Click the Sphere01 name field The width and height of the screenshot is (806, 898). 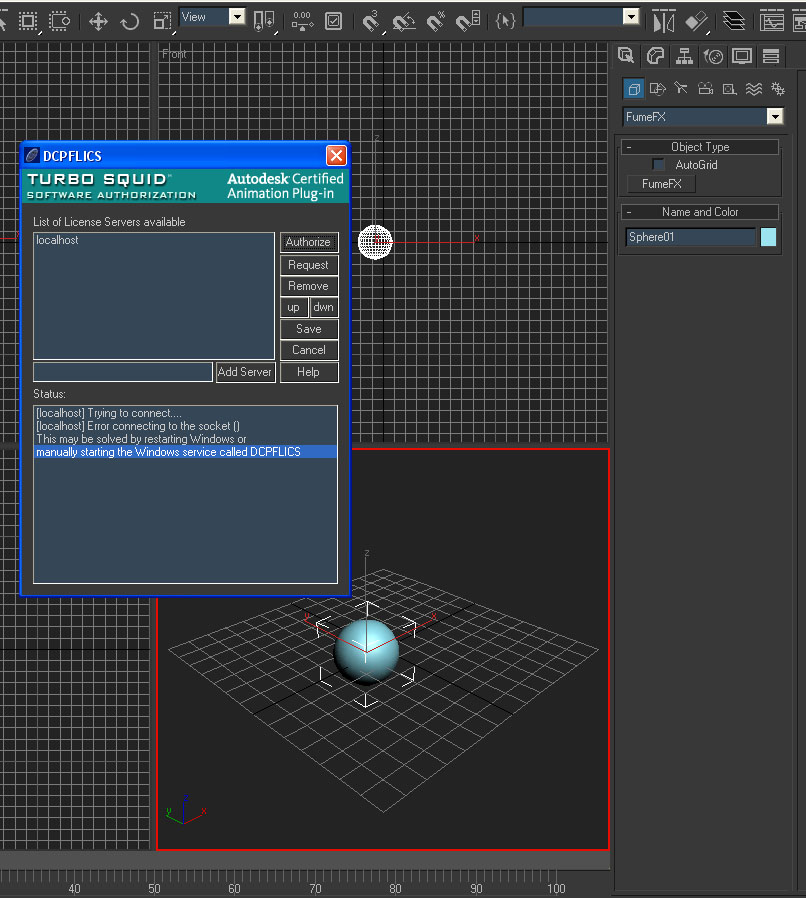pos(691,237)
